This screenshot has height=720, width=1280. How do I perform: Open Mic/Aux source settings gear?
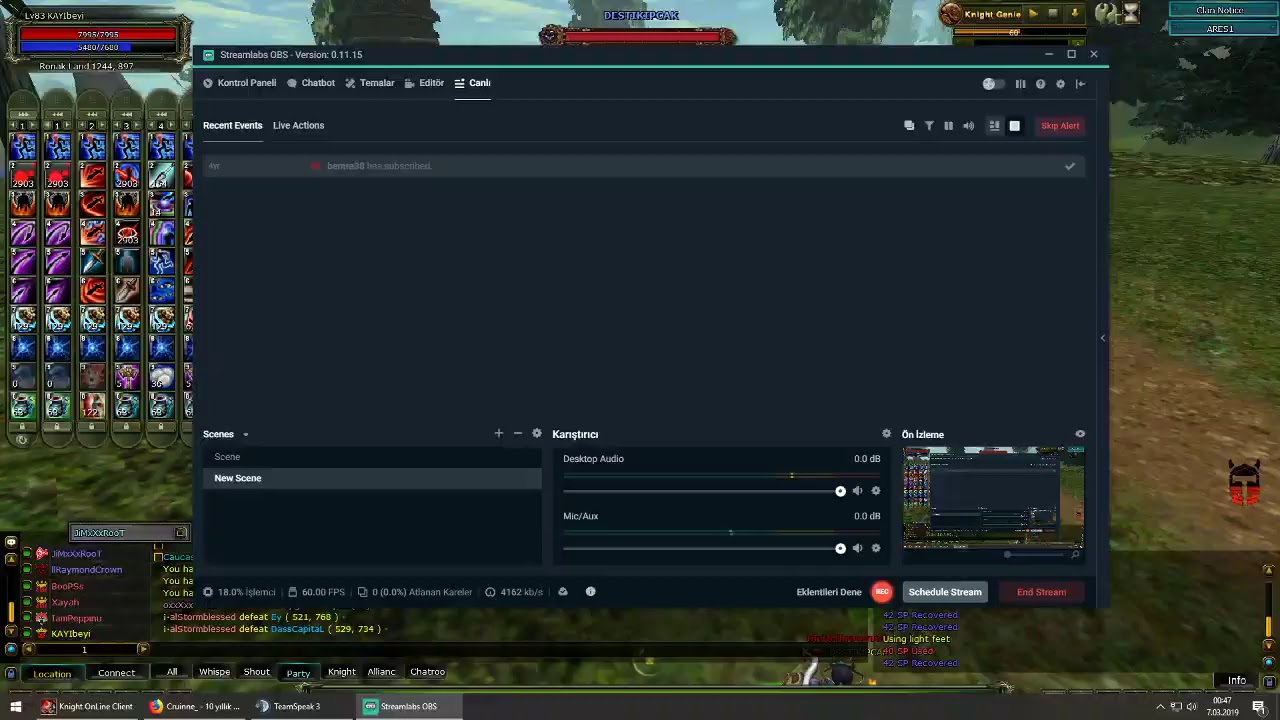[x=876, y=548]
